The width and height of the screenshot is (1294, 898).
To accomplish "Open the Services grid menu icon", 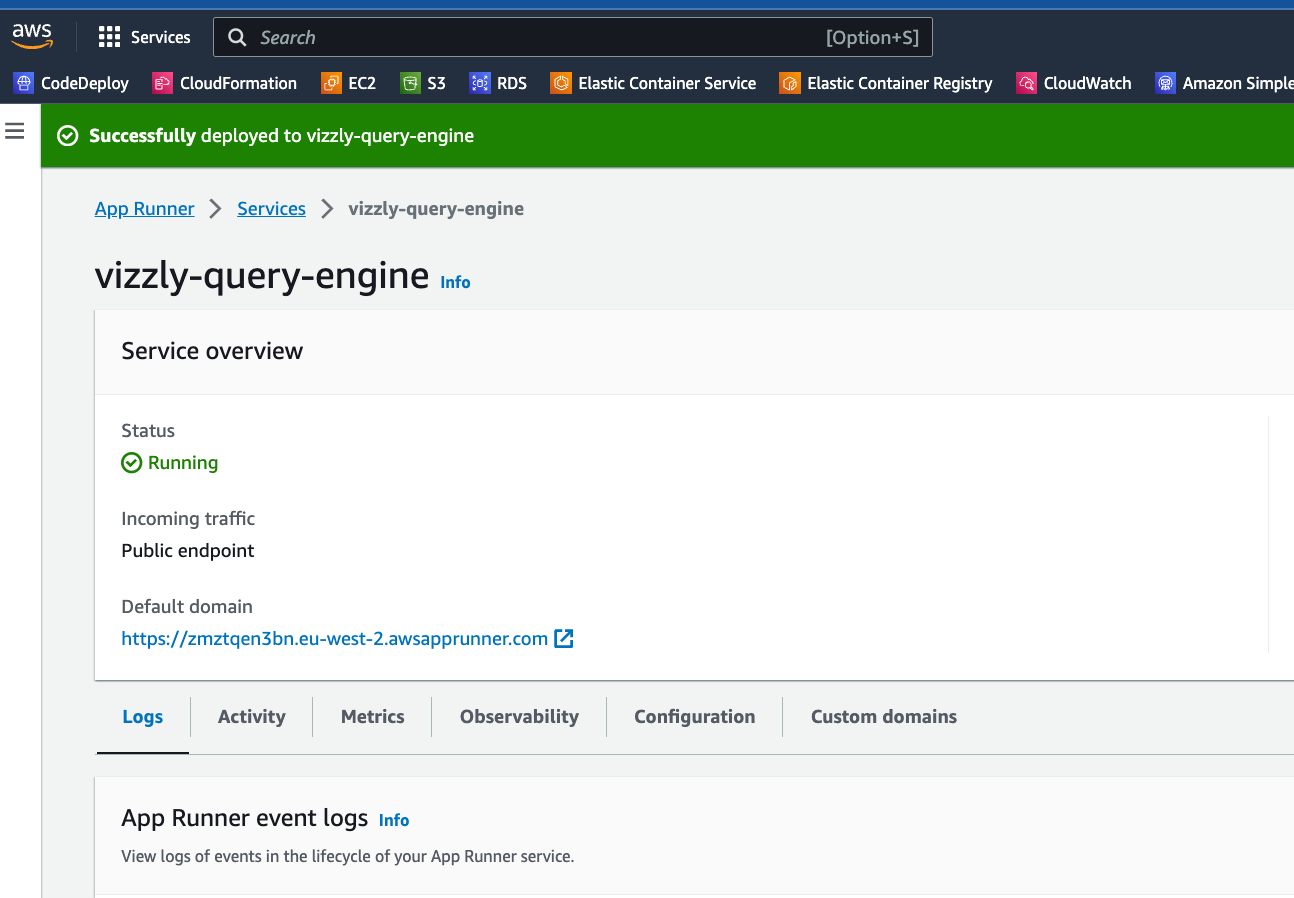I will pyautogui.click(x=109, y=37).
